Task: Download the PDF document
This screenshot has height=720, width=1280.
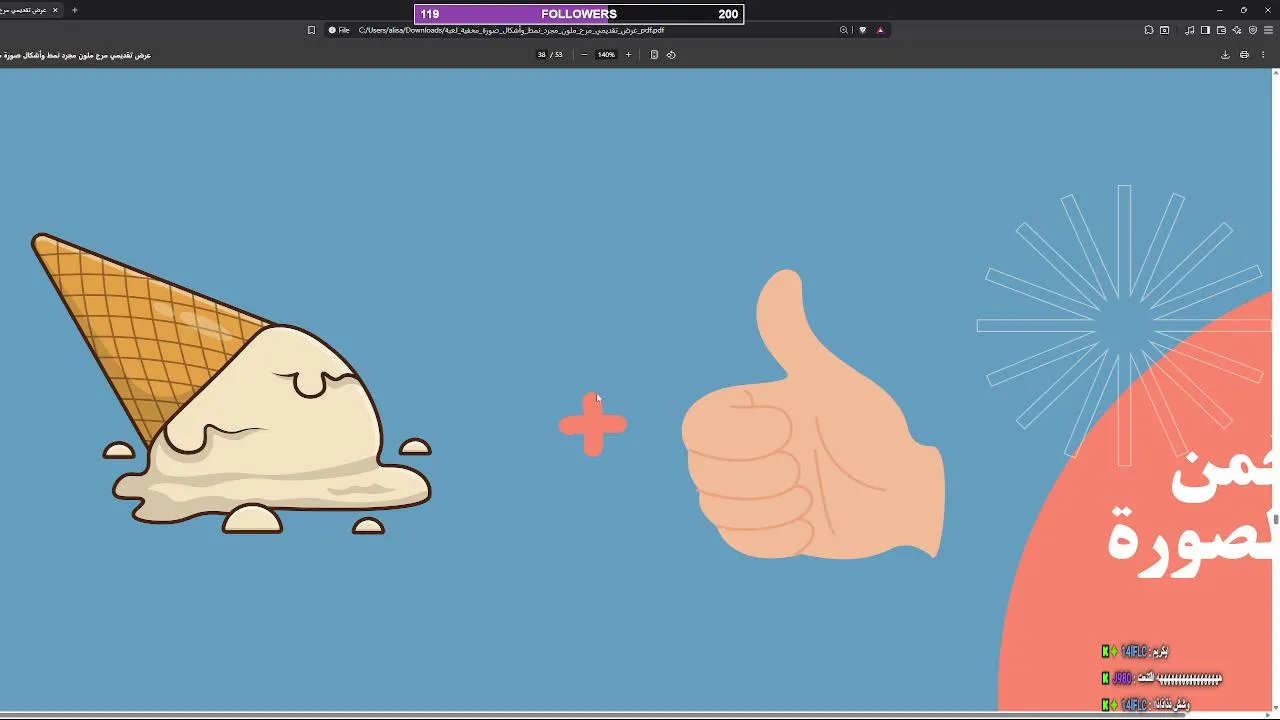Action: tap(1225, 55)
